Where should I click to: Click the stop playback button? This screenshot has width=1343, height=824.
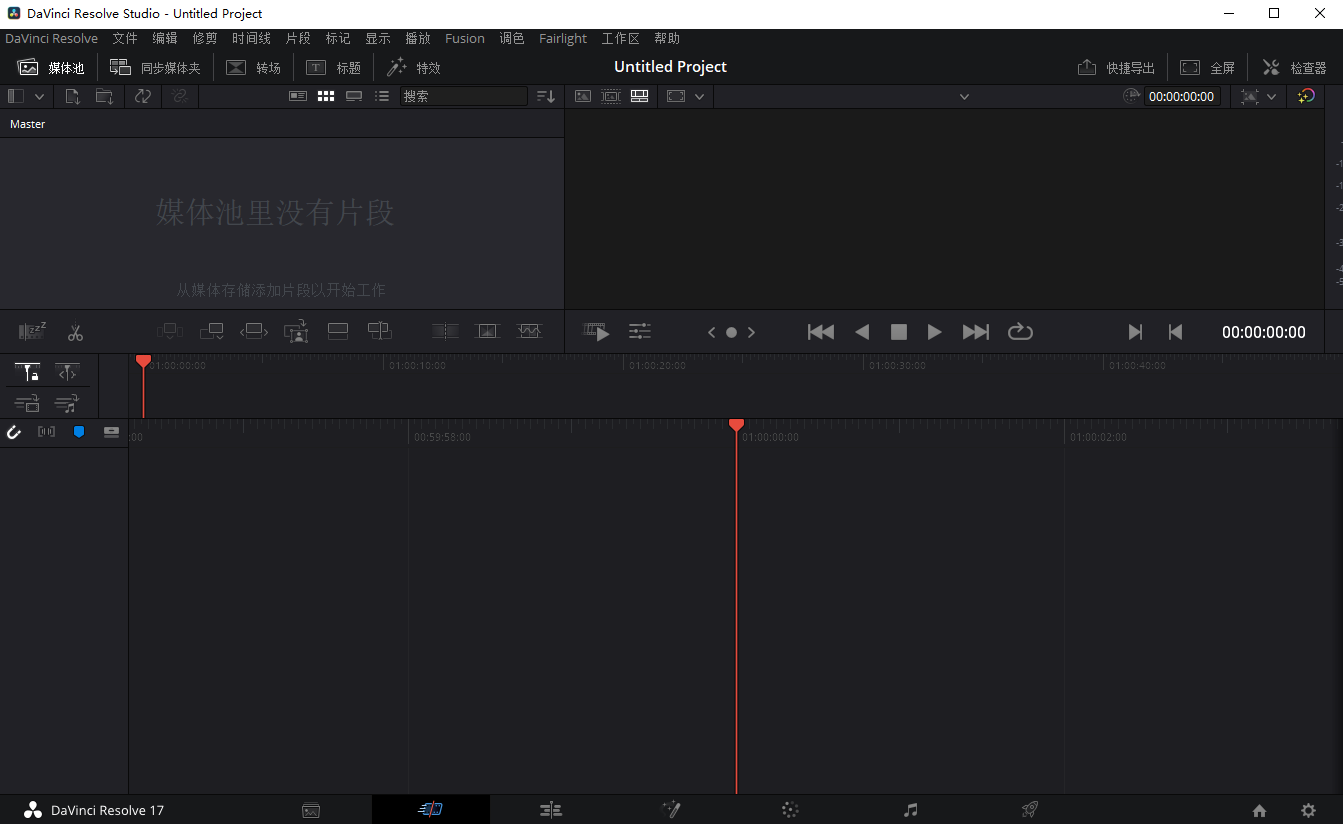[x=899, y=332]
